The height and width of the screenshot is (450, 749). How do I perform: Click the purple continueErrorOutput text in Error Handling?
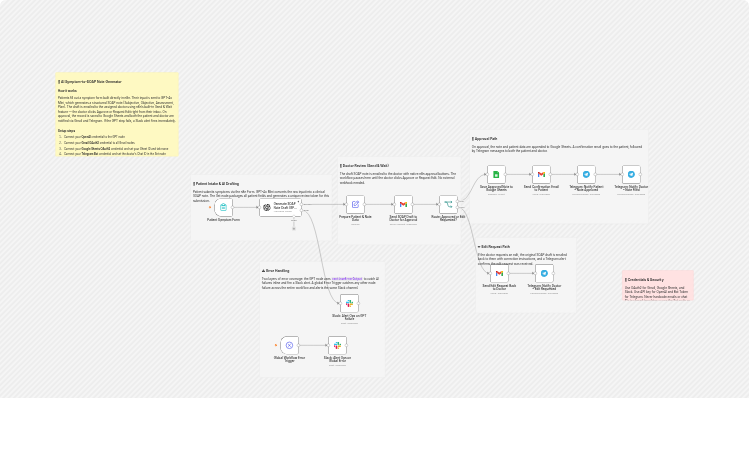(347, 279)
